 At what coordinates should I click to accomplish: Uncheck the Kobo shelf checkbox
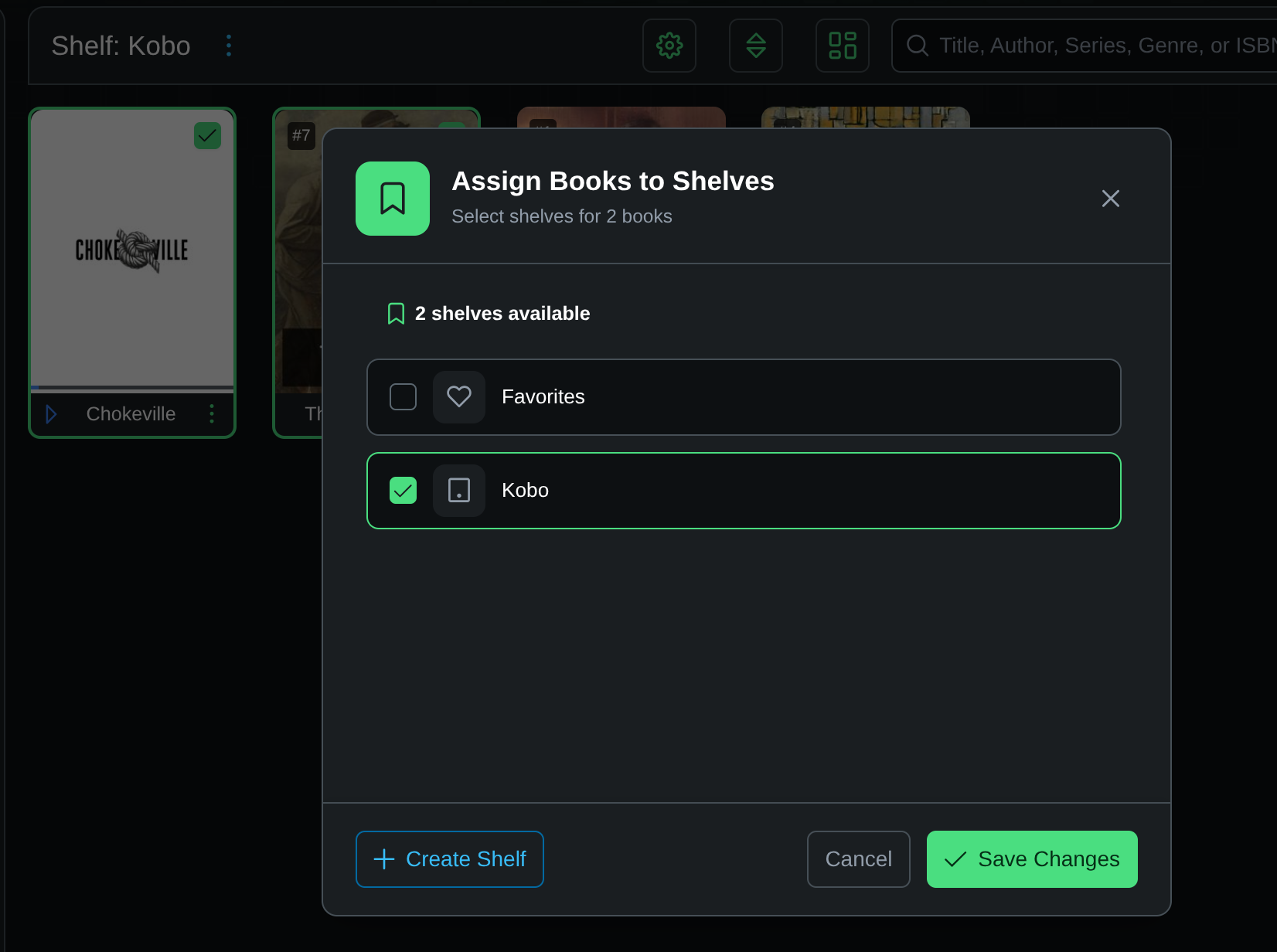(x=403, y=490)
